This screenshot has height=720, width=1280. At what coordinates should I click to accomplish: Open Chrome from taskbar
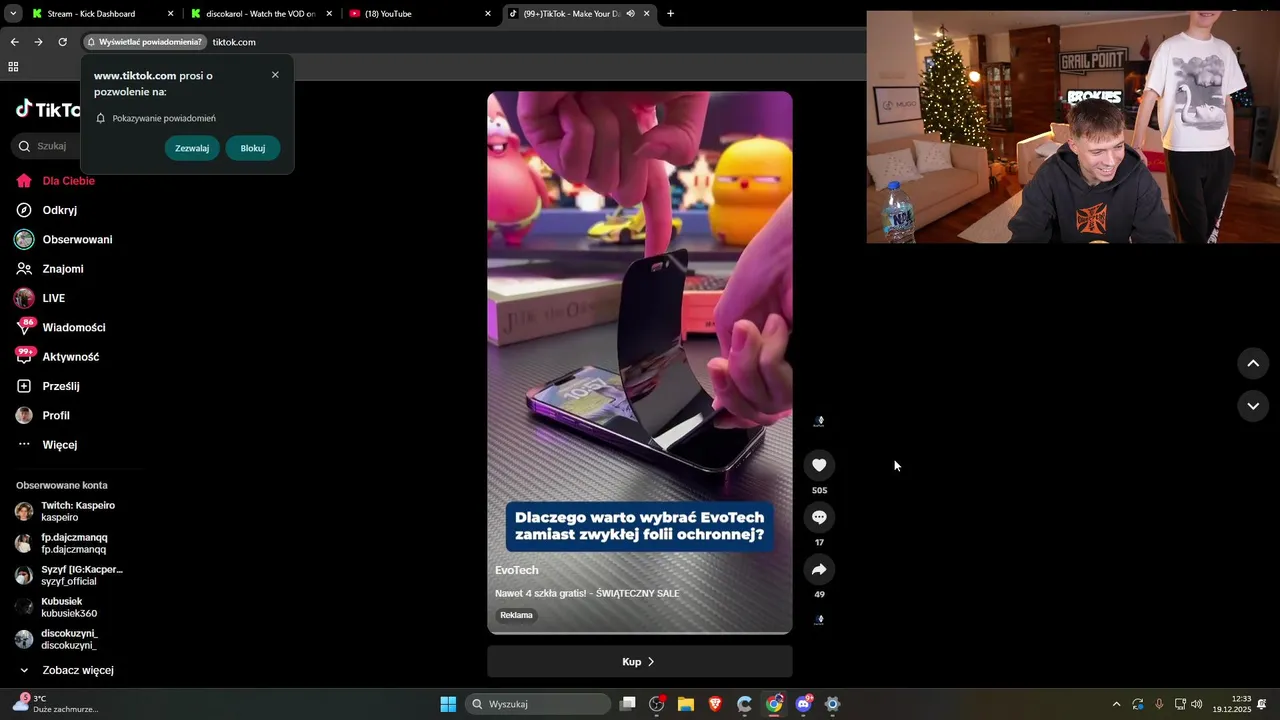pos(774,704)
